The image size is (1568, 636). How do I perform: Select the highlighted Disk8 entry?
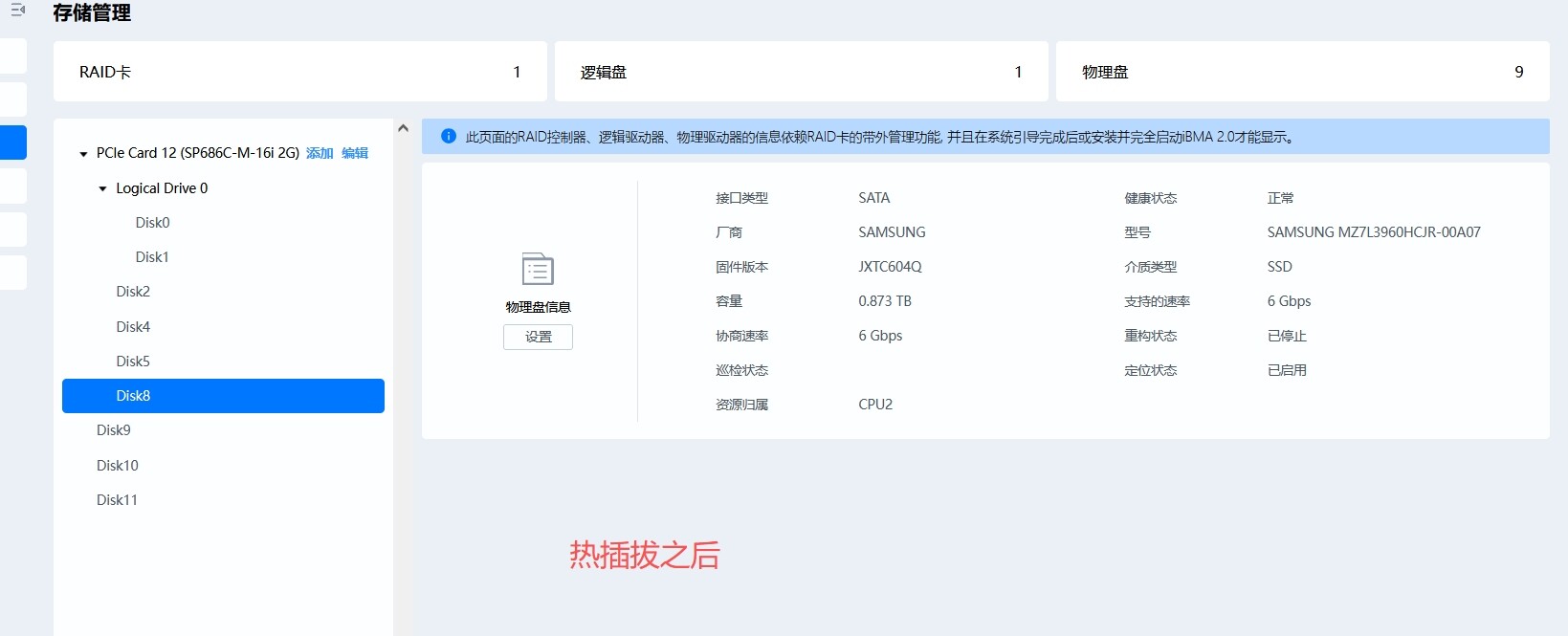coord(133,396)
